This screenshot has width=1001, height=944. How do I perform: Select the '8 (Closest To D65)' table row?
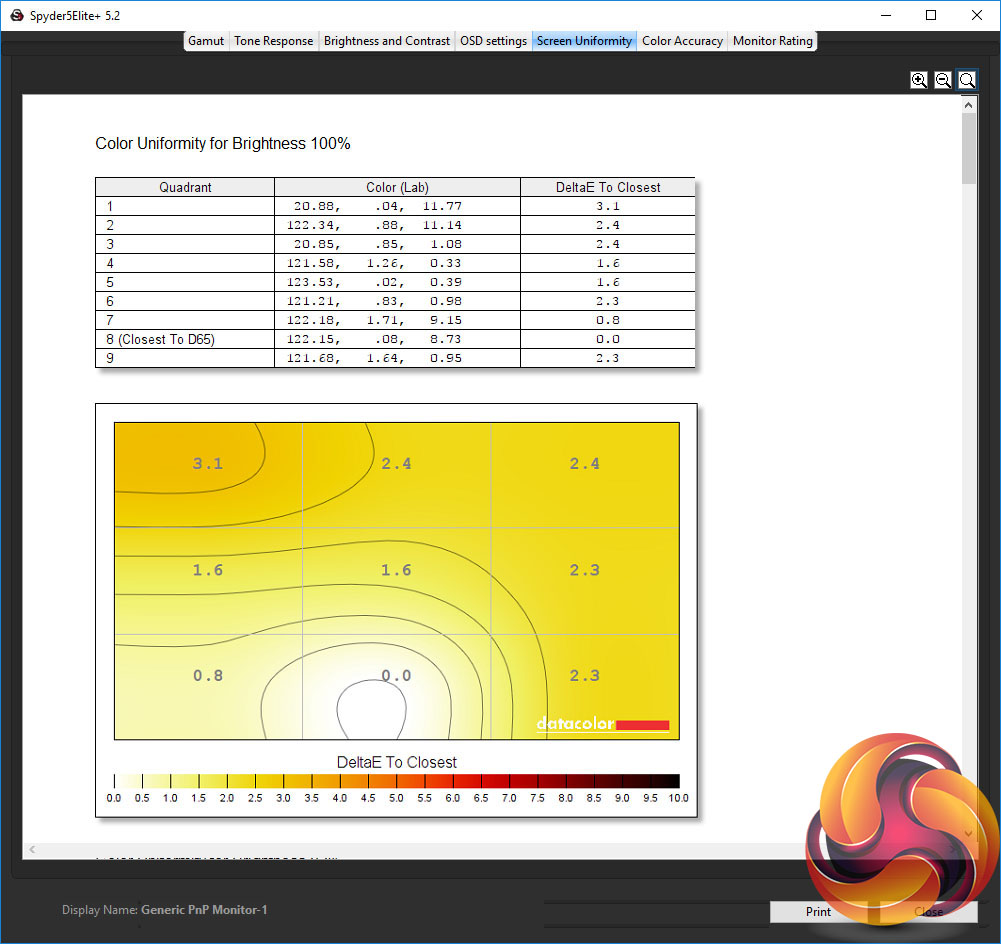pyautogui.click(x=395, y=339)
